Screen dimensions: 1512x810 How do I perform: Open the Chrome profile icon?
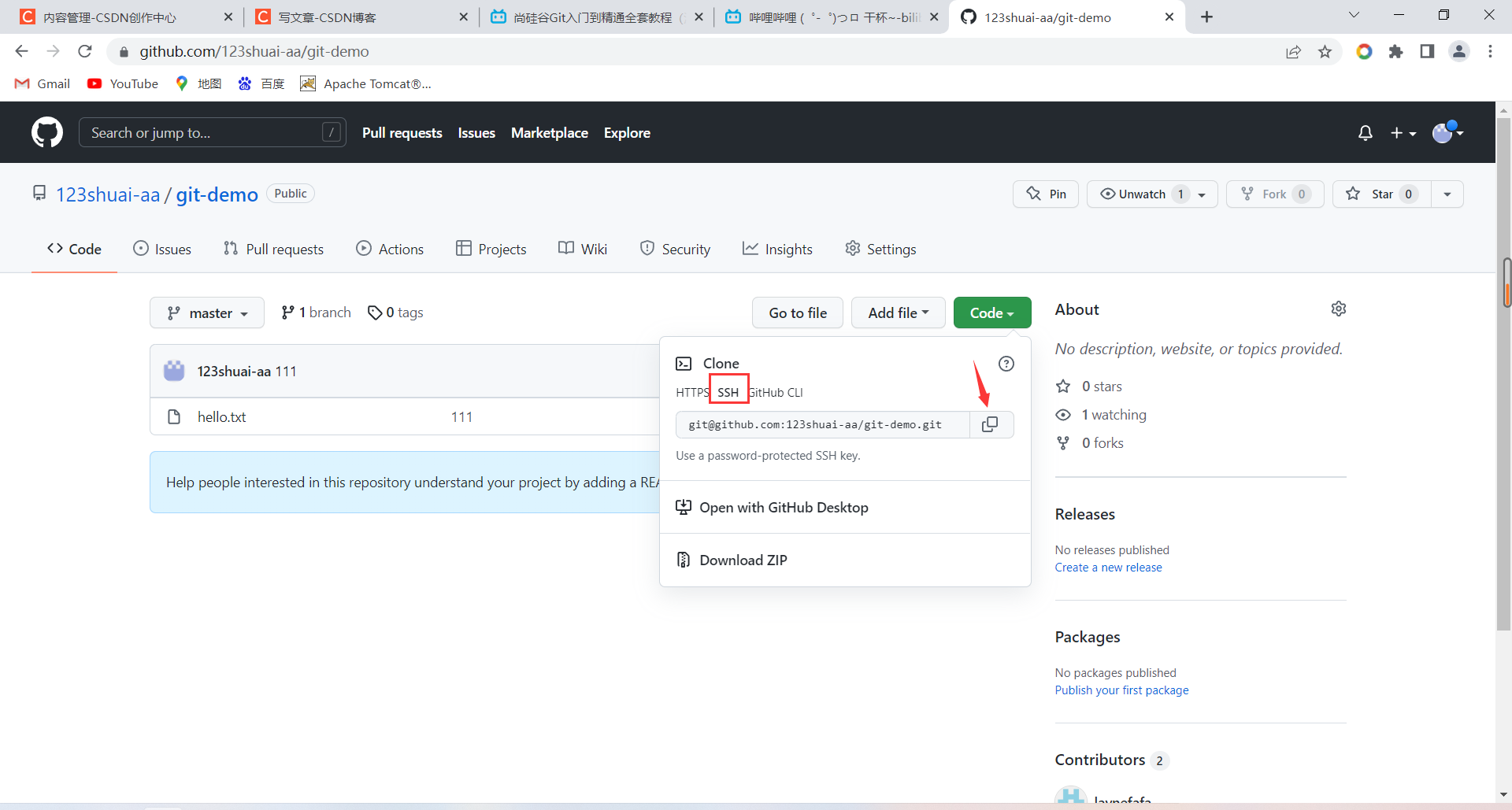1458,51
